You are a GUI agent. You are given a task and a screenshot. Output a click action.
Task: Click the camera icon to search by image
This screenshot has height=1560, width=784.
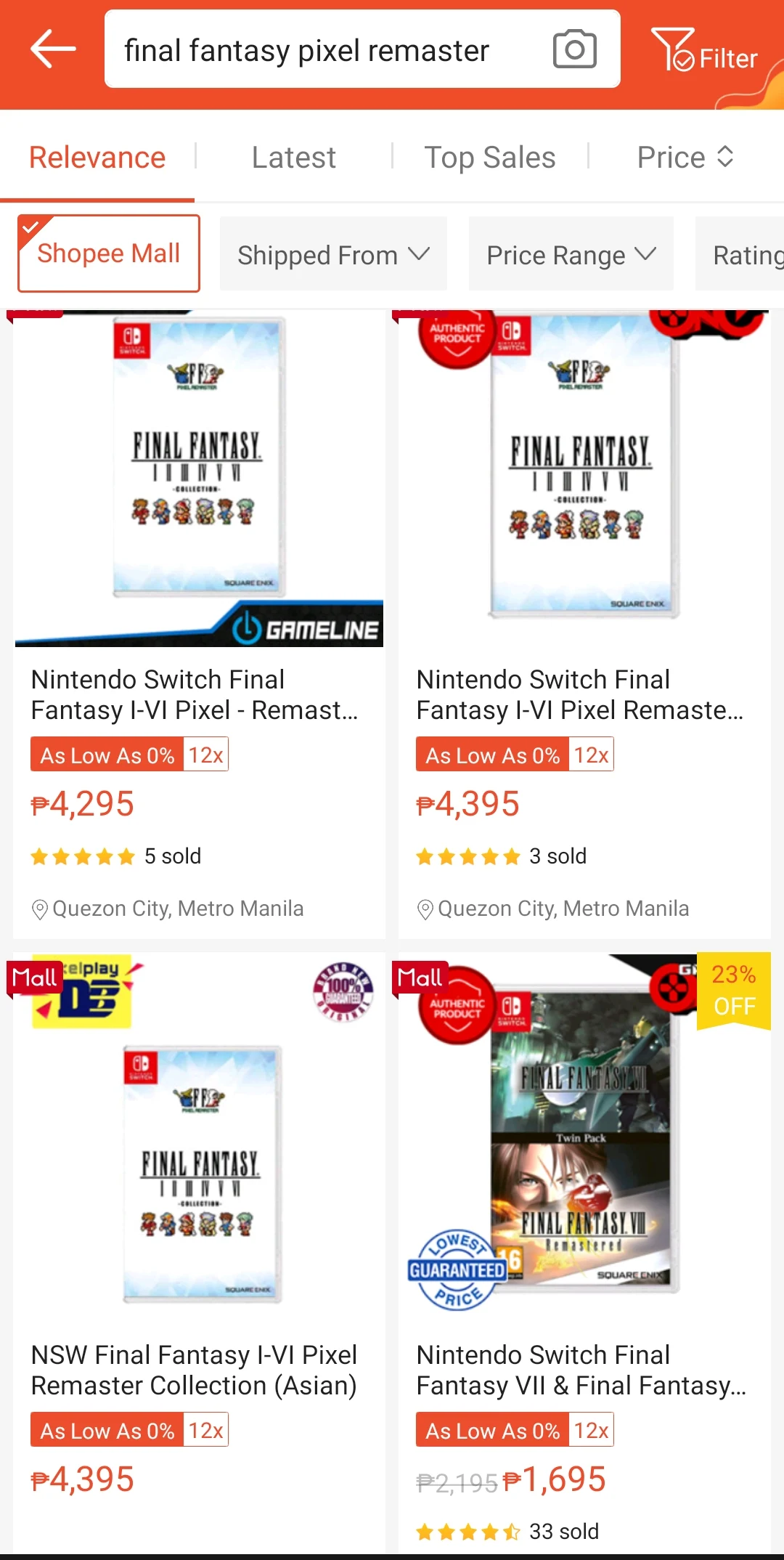coord(574,49)
